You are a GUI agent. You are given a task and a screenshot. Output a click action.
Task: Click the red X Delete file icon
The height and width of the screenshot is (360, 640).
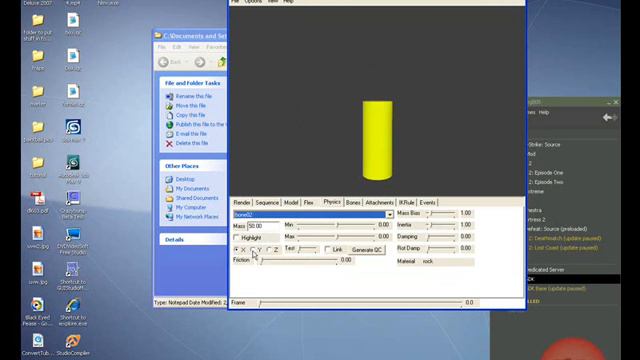tap(169, 144)
